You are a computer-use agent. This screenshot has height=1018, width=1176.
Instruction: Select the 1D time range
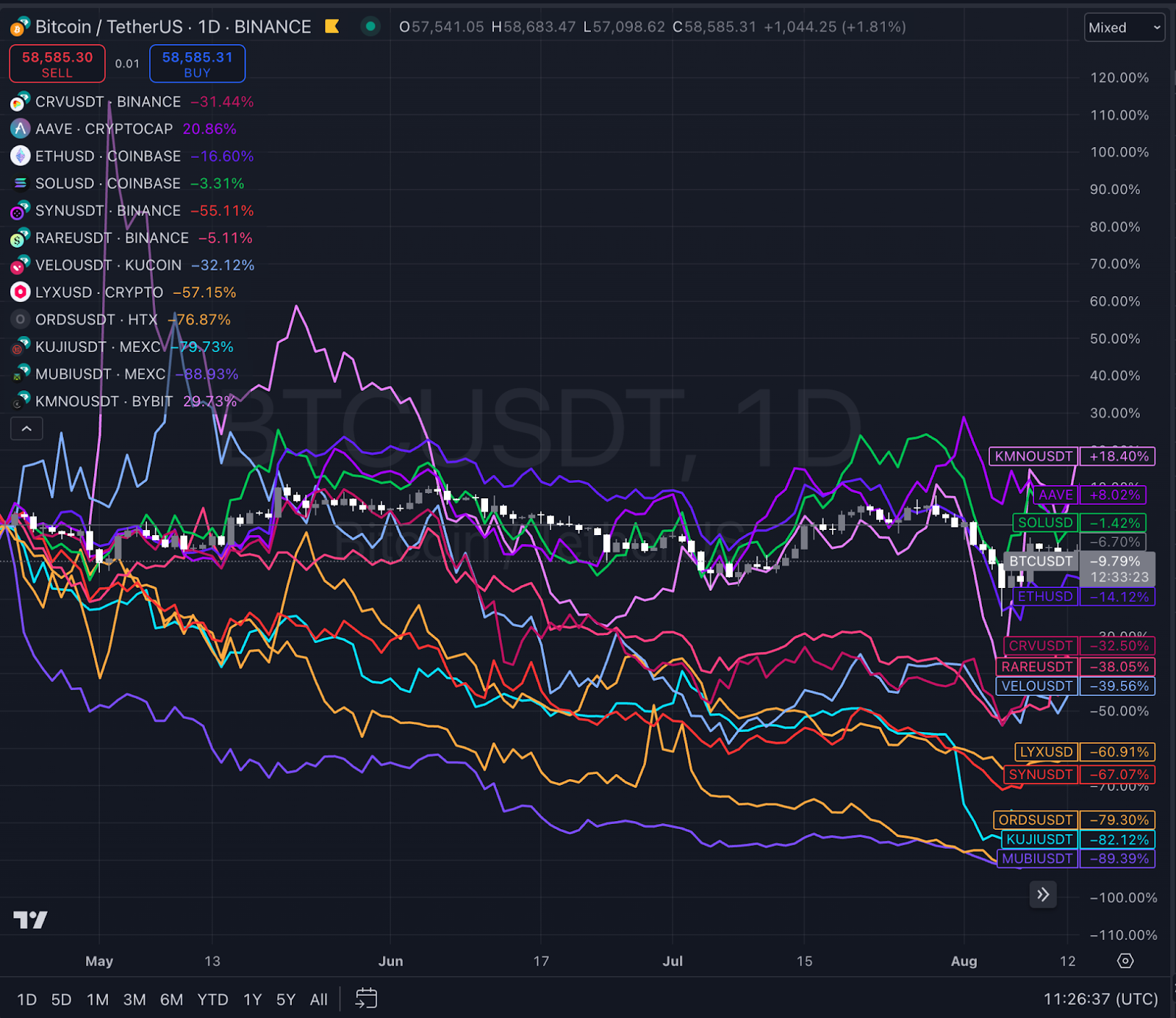pos(26,1000)
